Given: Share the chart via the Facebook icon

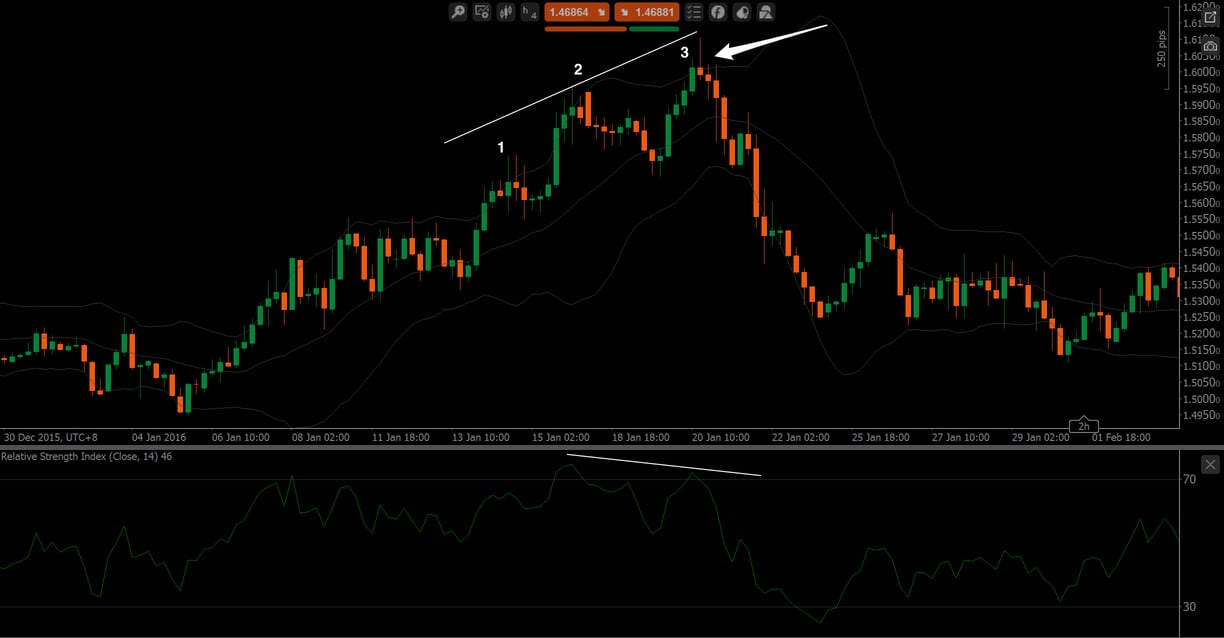Looking at the screenshot, I should (718, 12).
